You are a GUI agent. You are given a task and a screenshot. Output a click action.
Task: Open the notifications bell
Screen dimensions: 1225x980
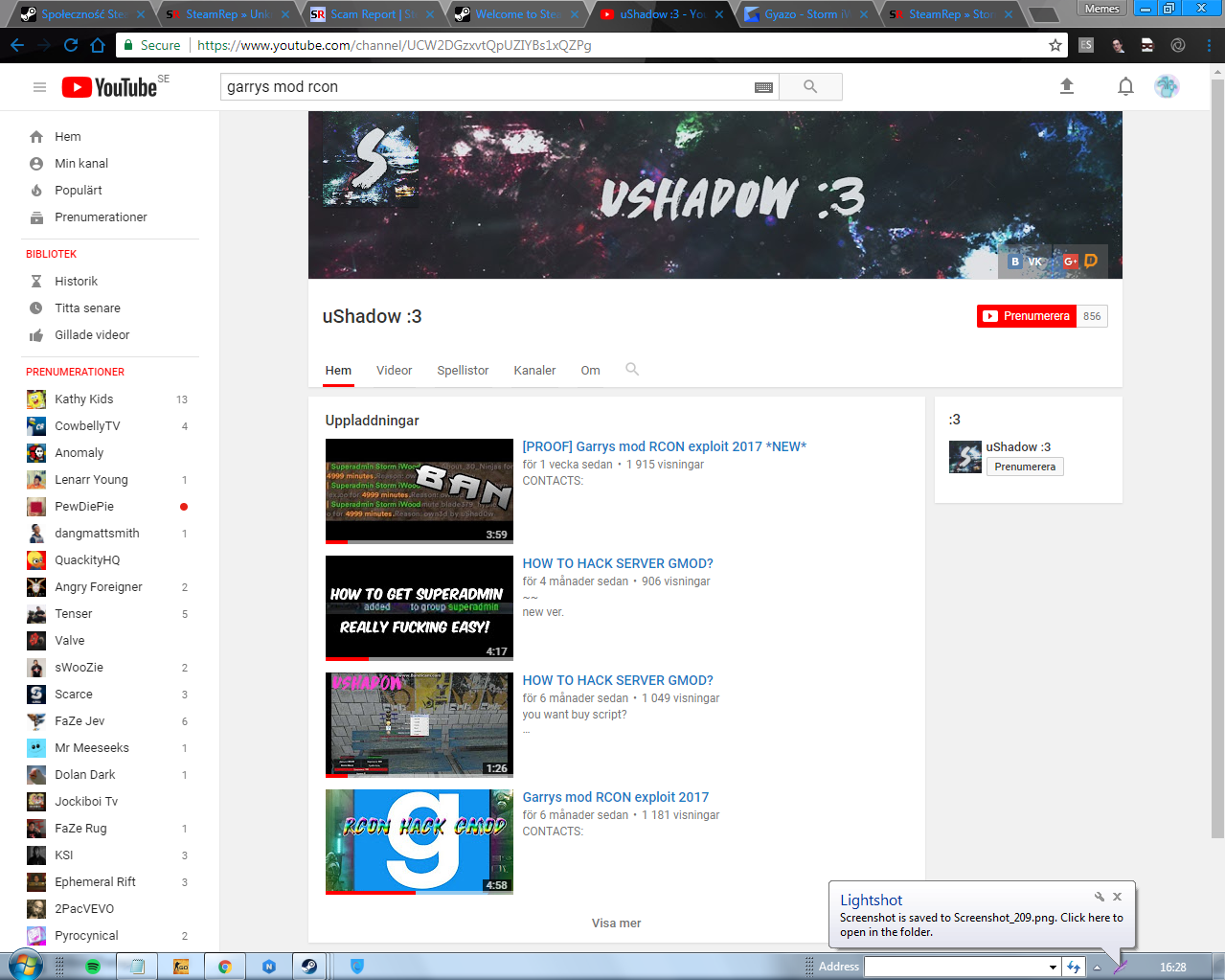click(1125, 87)
